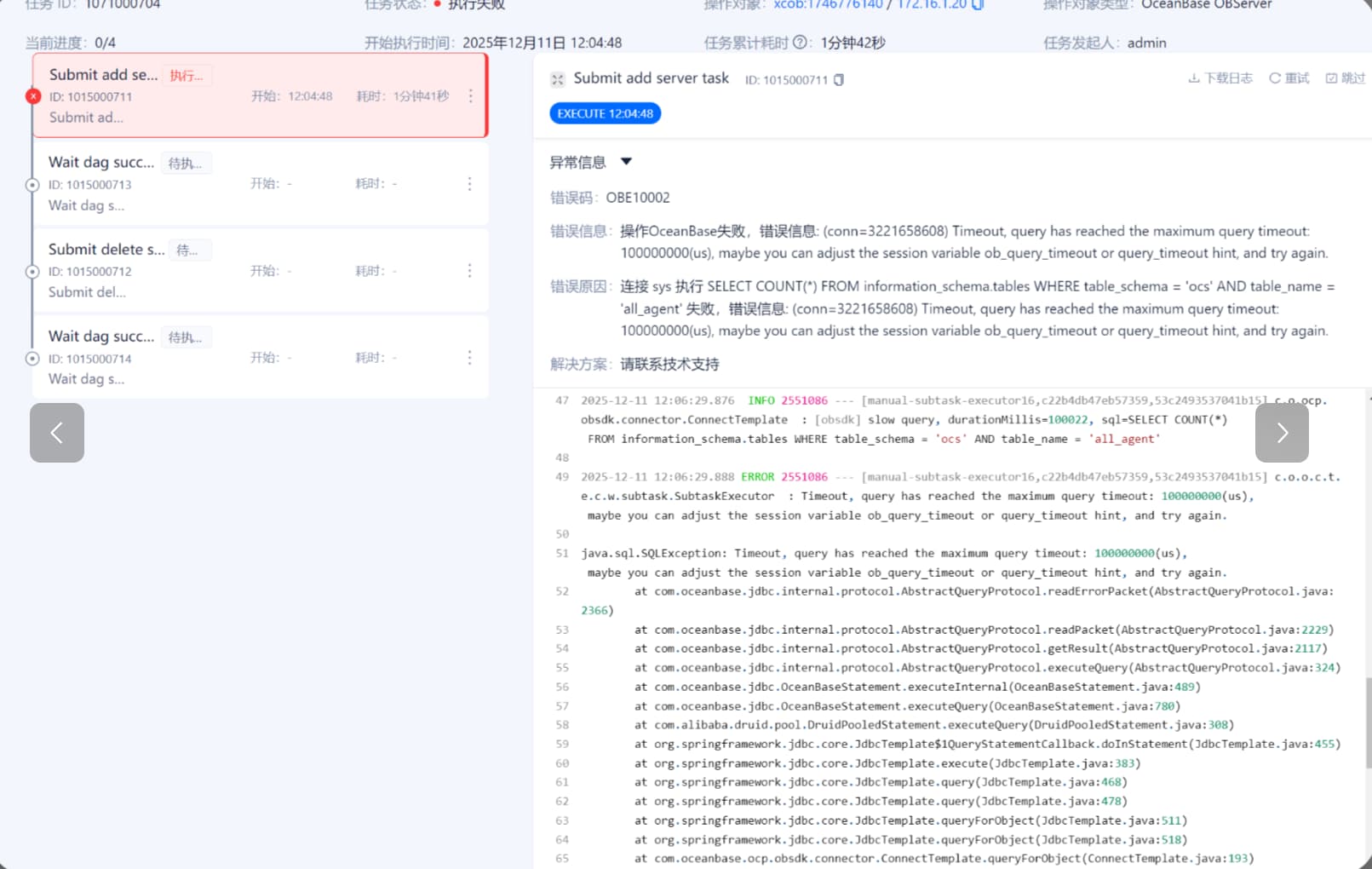1372x869 pixels.
Task: Retry the failed task with 重试
Action: [x=1289, y=78]
